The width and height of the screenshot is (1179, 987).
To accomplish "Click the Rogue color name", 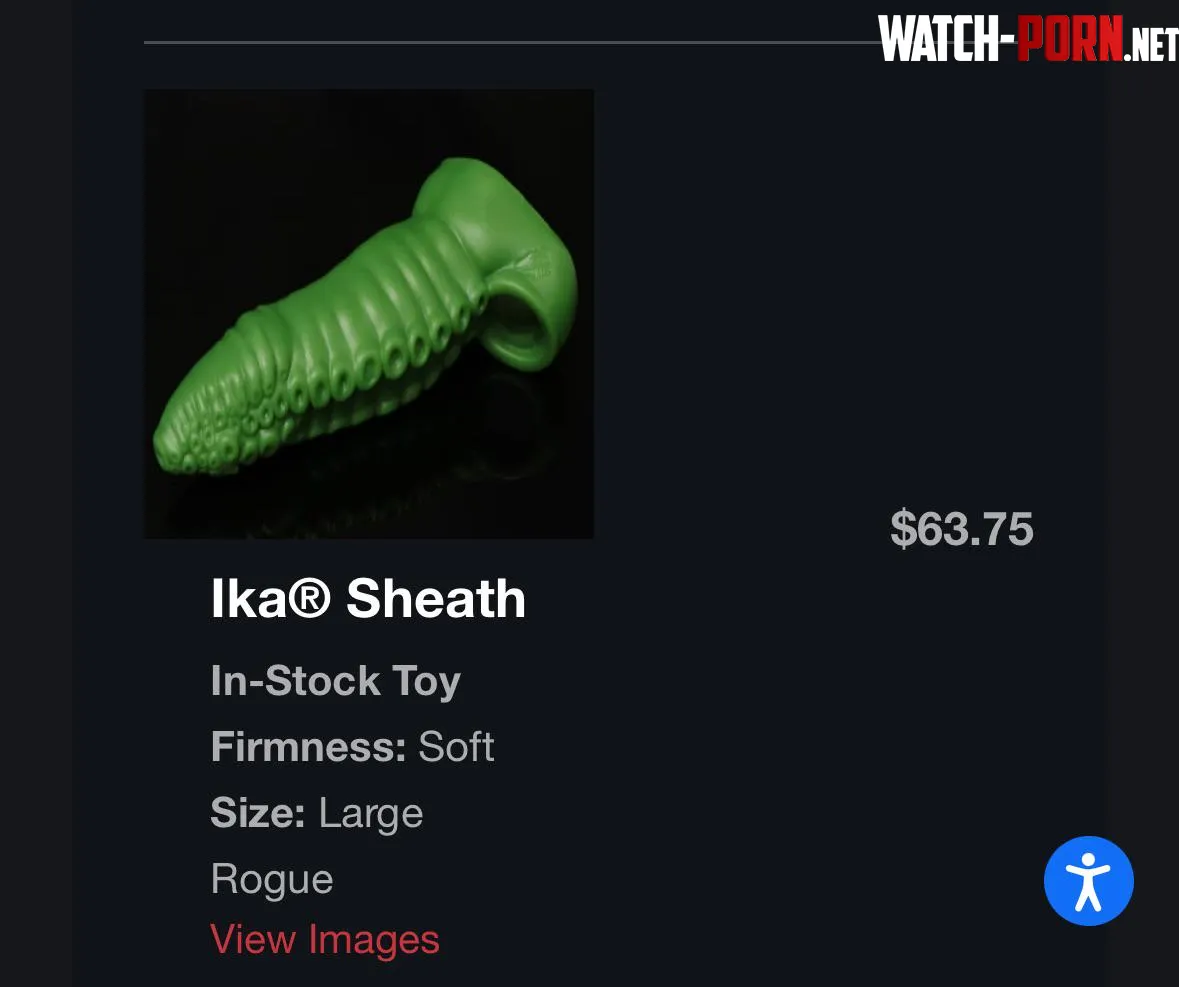I will pos(272,880).
